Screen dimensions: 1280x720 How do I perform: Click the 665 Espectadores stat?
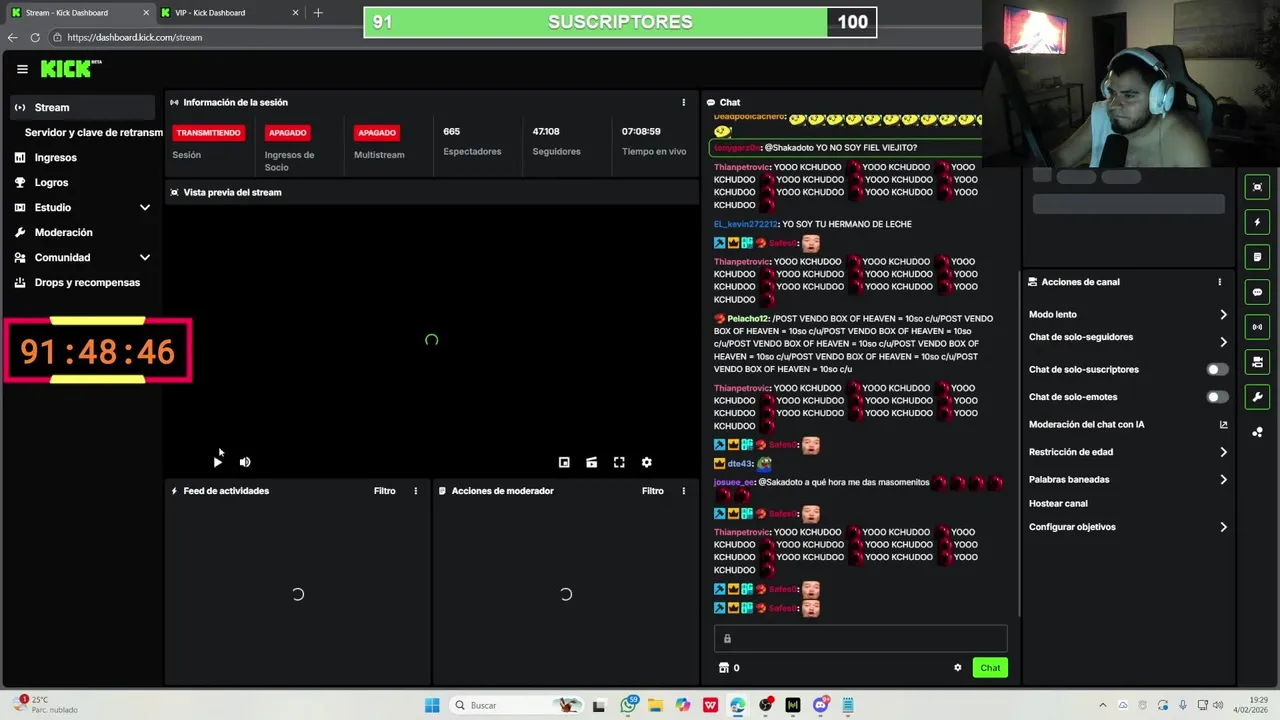472,141
